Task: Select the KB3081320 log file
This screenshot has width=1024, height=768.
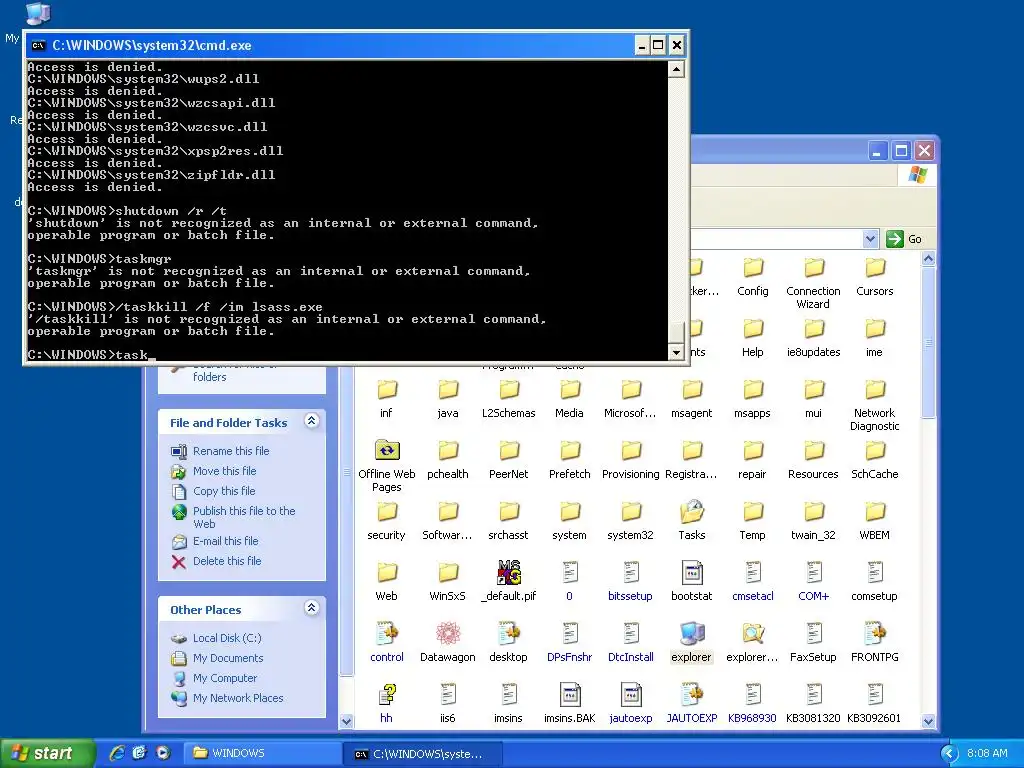Action: 813,695
